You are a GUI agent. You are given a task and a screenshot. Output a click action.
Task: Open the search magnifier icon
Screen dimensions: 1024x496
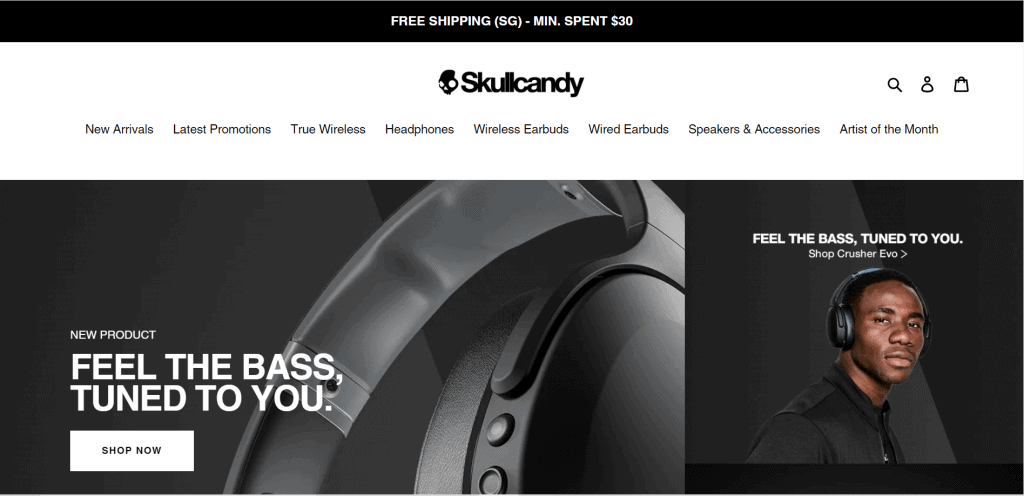click(895, 84)
